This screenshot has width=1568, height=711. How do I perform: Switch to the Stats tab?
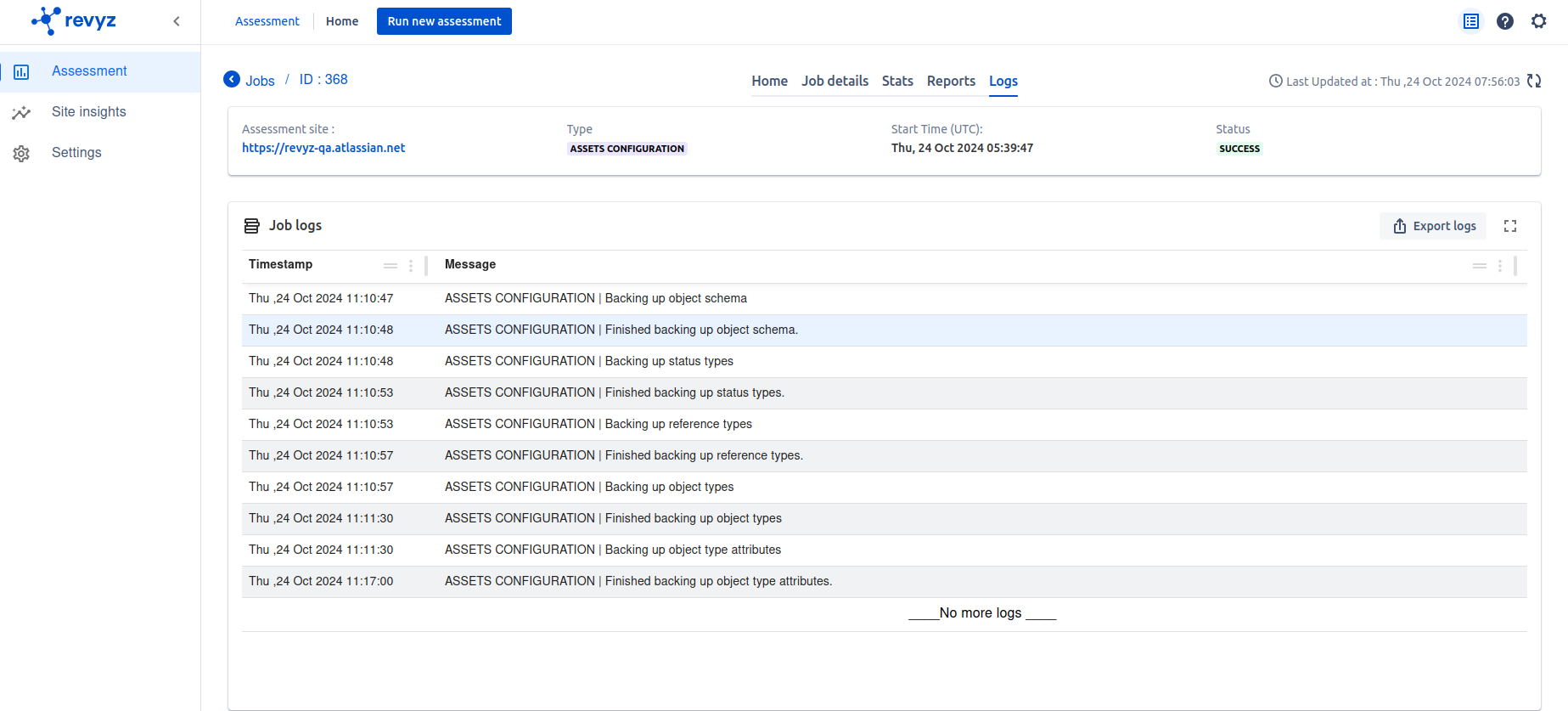coord(897,81)
